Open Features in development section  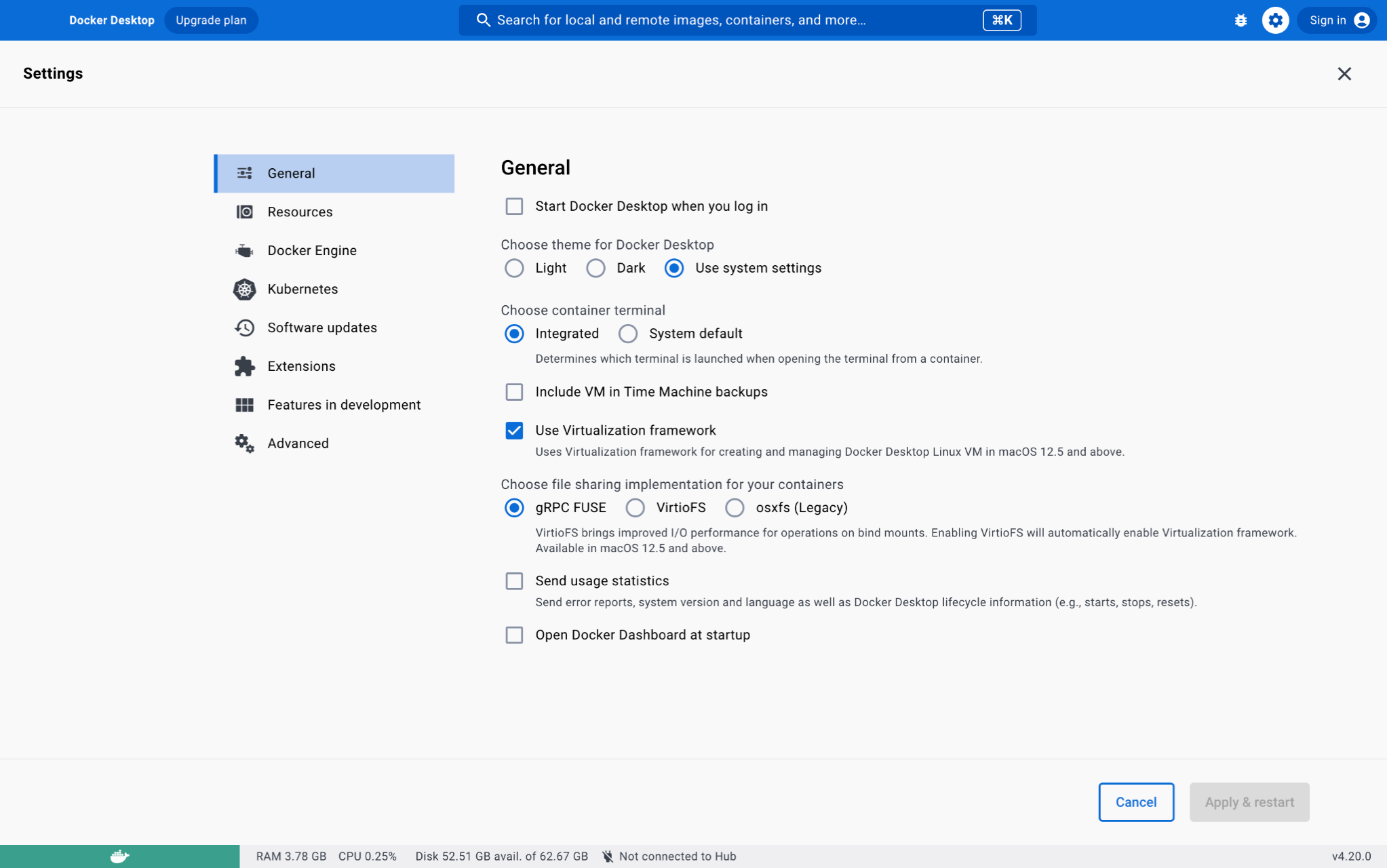(343, 405)
